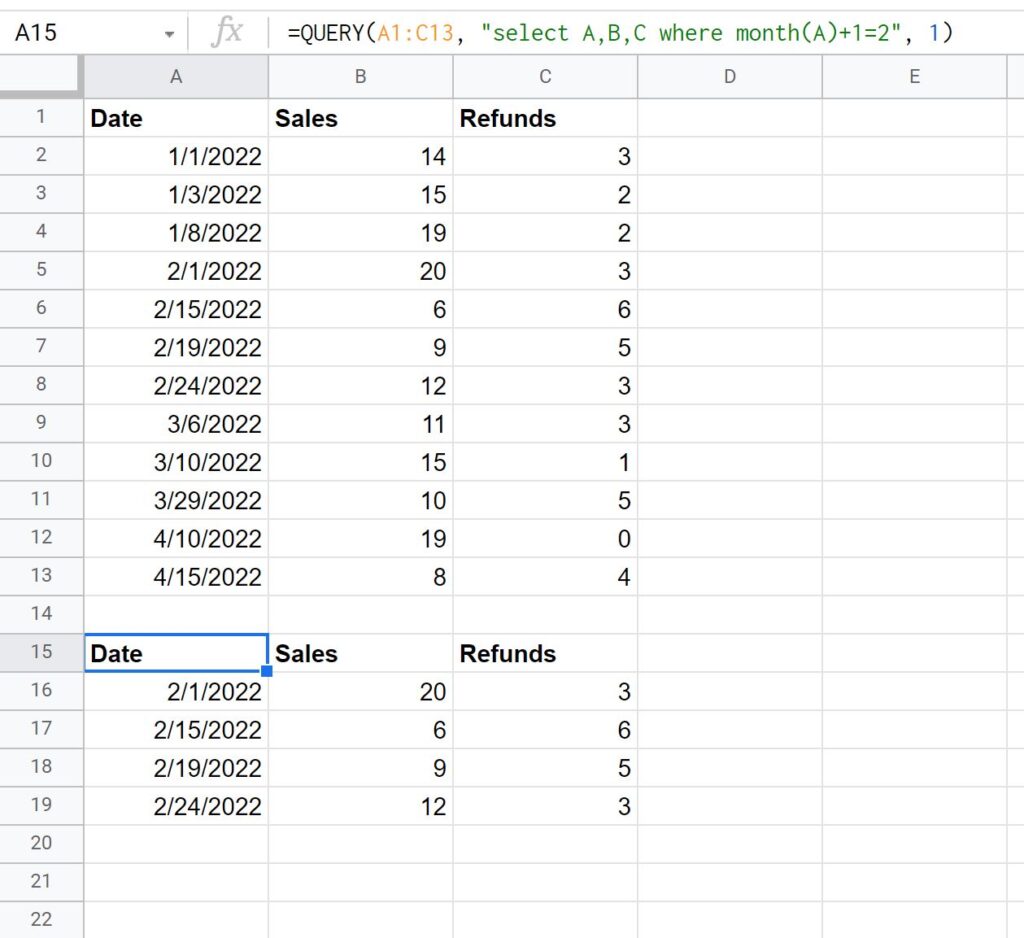Click cell C15 labeled Refunds
Viewport: 1024px width, 938px height.
click(545, 653)
